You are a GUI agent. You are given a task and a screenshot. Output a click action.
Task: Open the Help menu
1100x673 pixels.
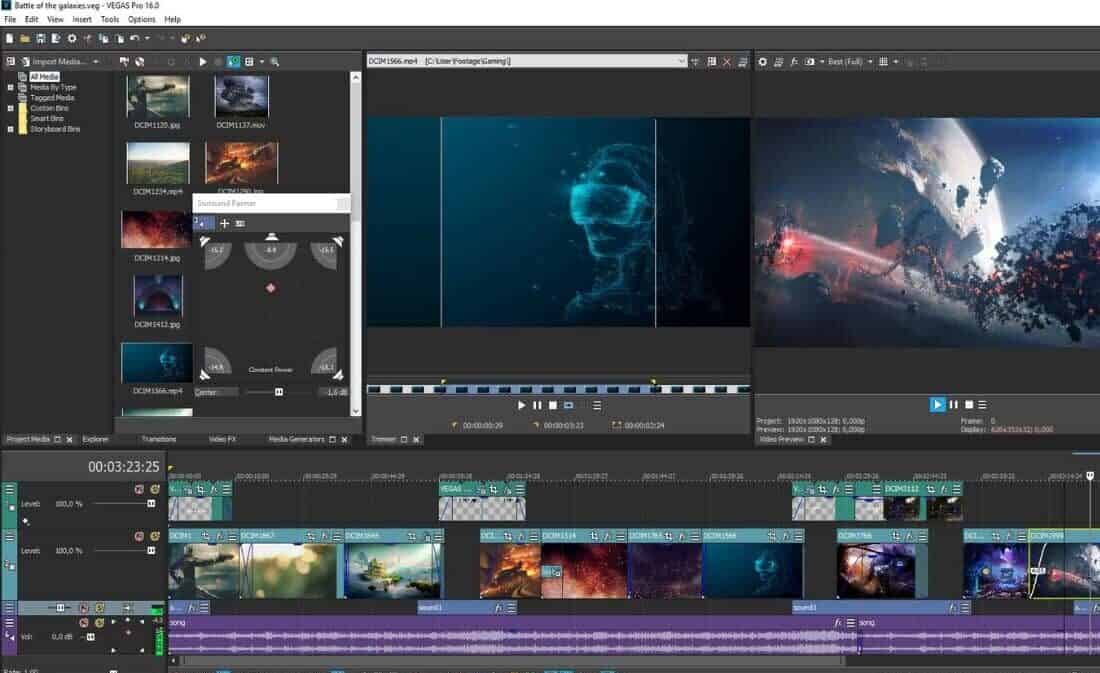pyautogui.click(x=173, y=20)
